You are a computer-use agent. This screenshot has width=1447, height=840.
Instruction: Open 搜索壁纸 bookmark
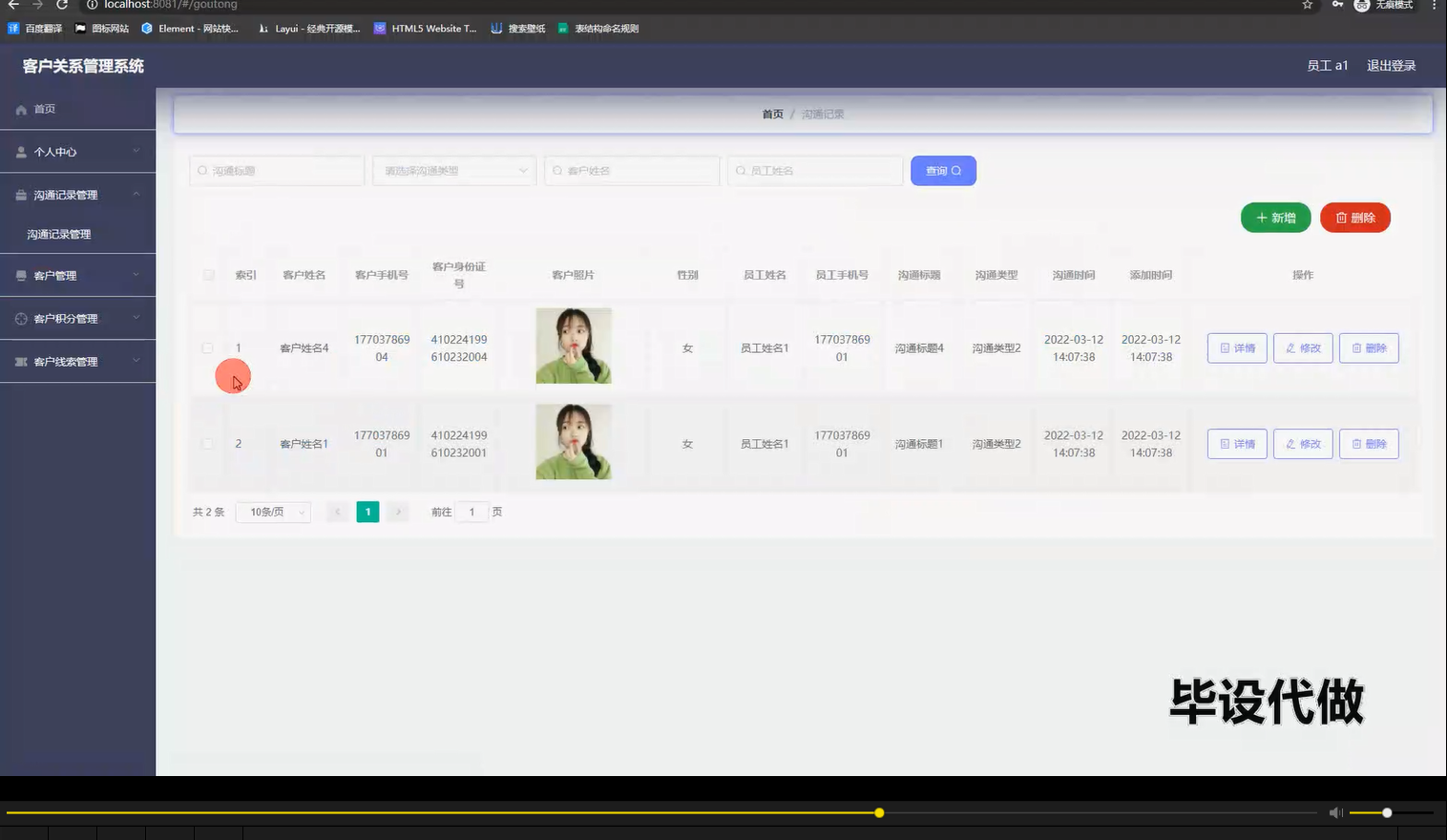[518, 29]
